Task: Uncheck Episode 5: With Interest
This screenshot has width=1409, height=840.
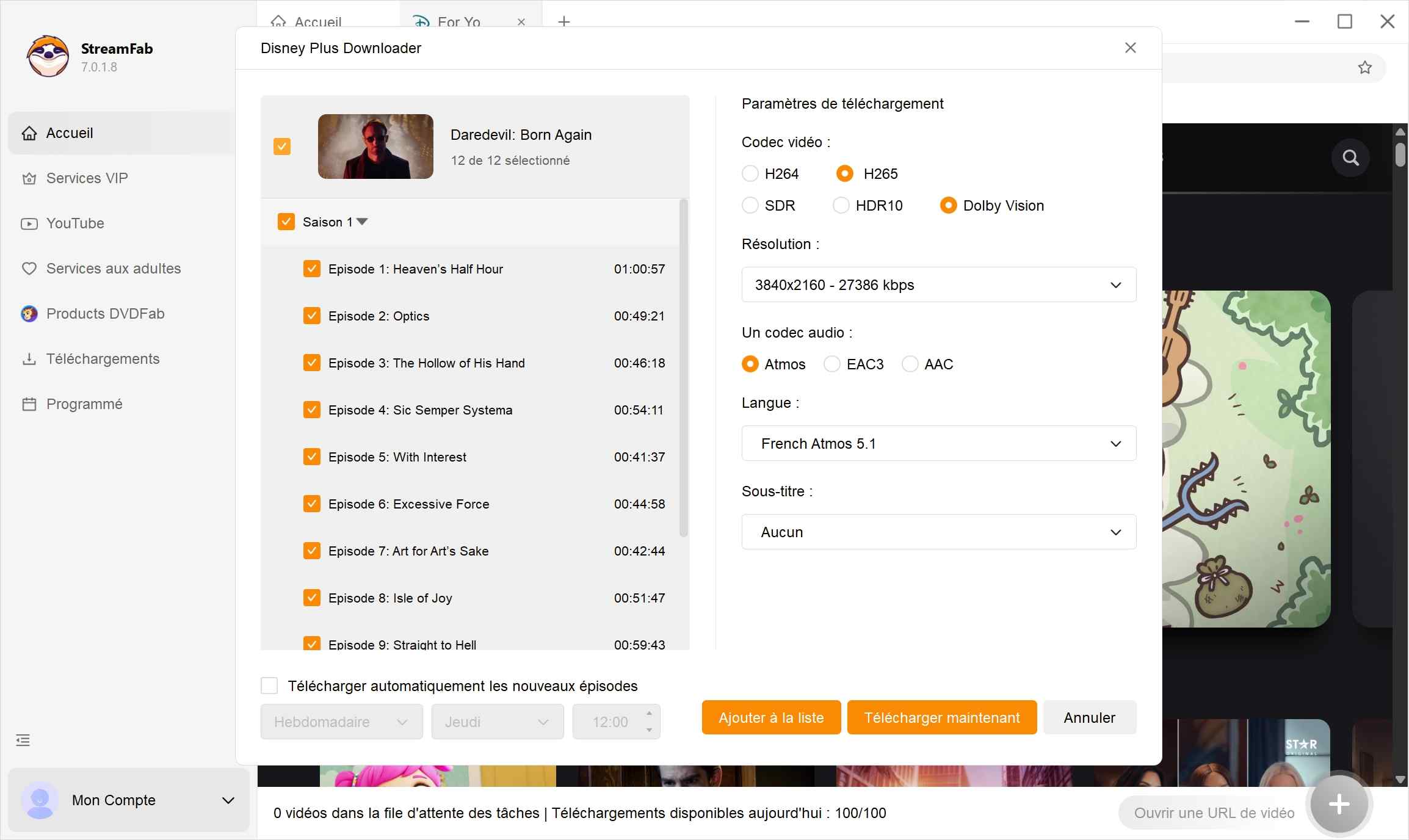Action: [311, 456]
